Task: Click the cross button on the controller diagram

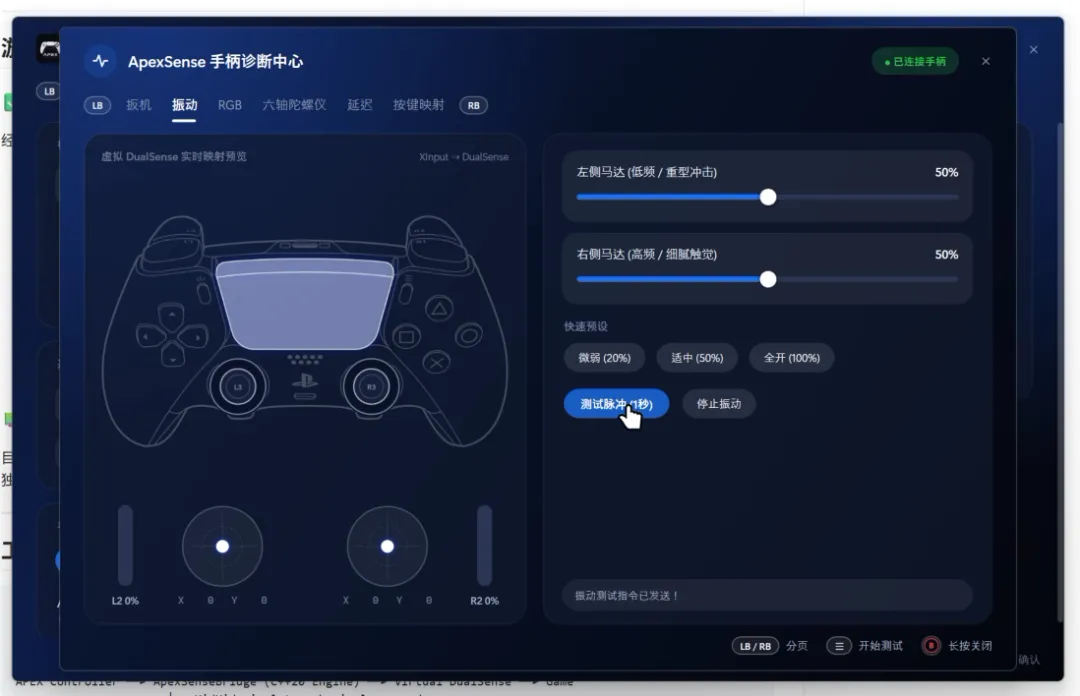Action: tap(437, 362)
